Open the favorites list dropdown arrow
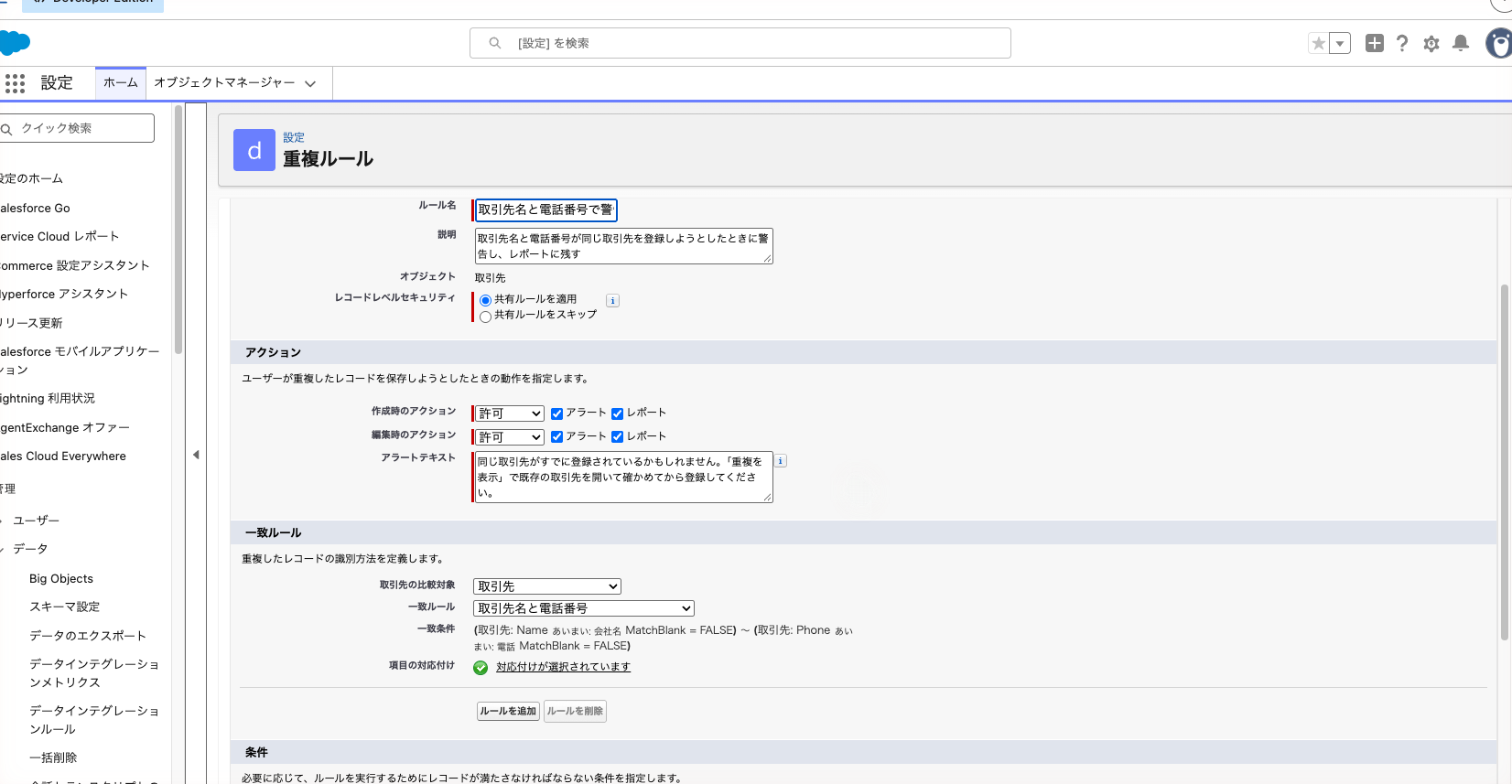Viewport: 1512px width, 784px height. pyautogui.click(x=1340, y=43)
